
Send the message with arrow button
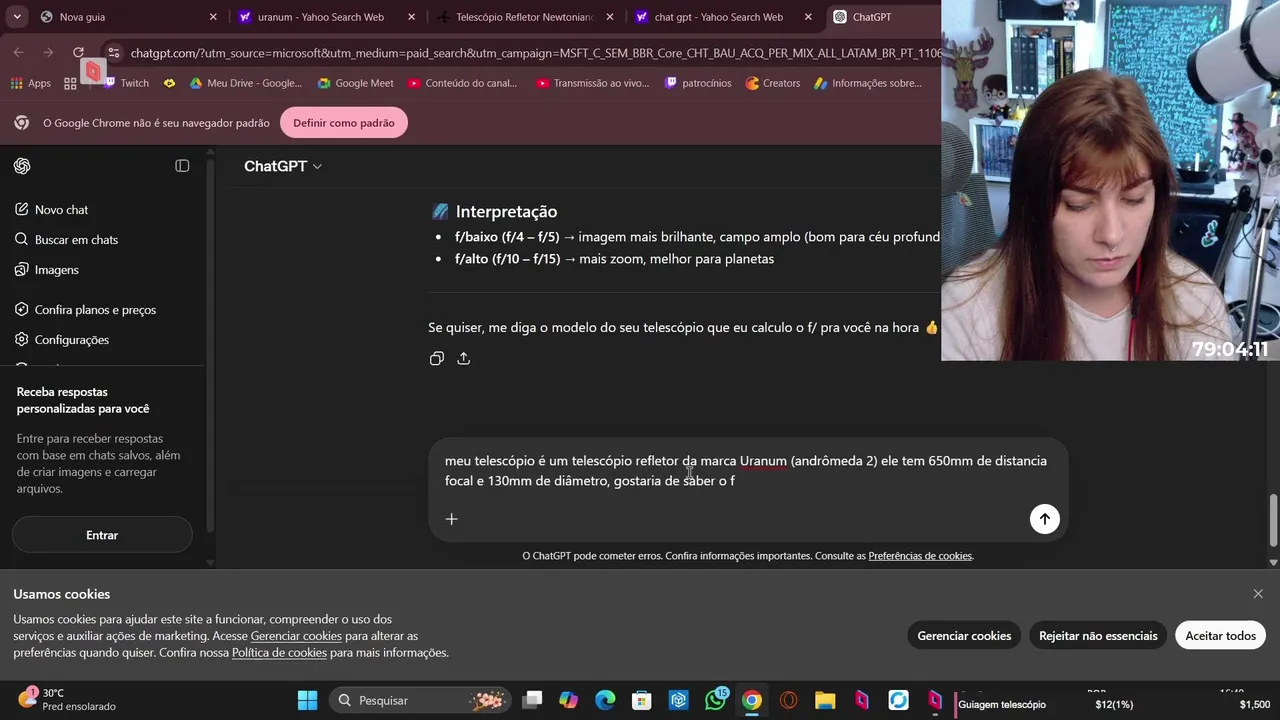[x=1045, y=519]
